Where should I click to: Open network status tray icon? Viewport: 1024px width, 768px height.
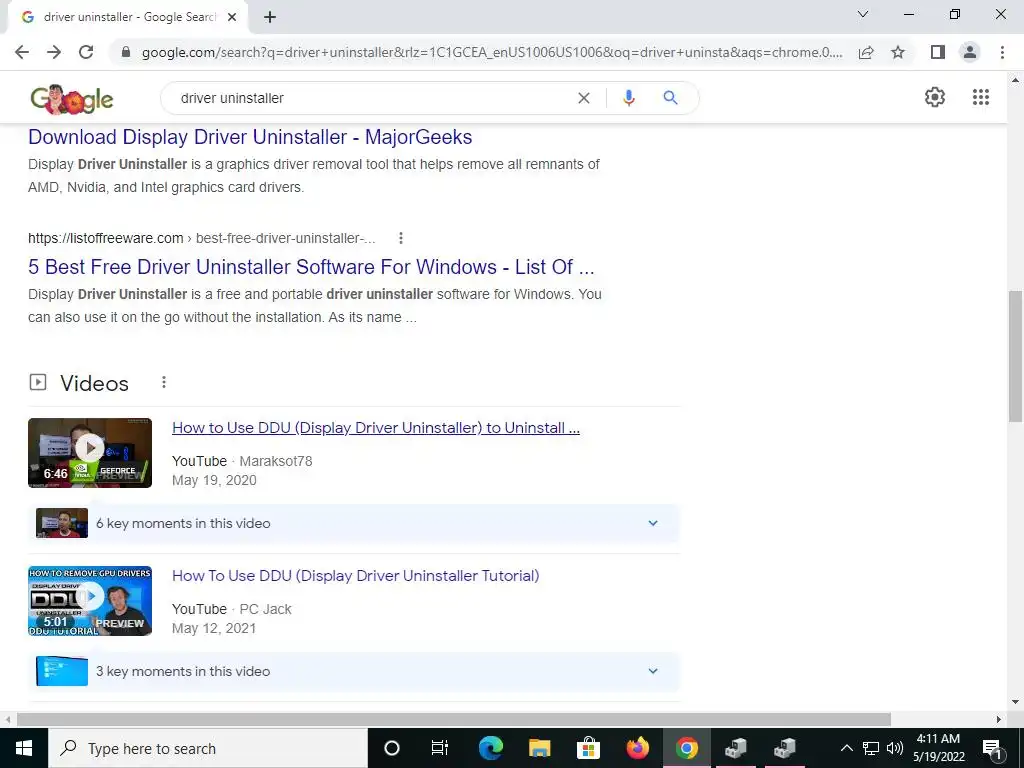coord(871,748)
